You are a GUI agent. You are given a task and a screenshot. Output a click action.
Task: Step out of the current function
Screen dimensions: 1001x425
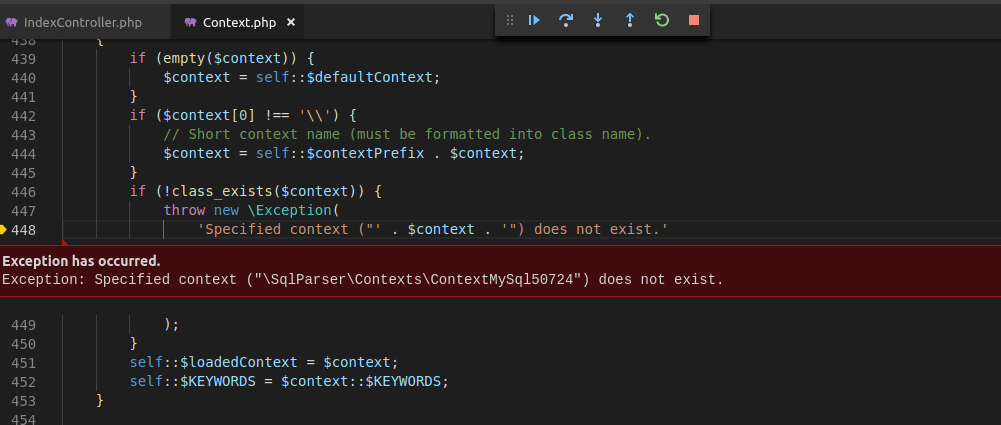[629, 20]
